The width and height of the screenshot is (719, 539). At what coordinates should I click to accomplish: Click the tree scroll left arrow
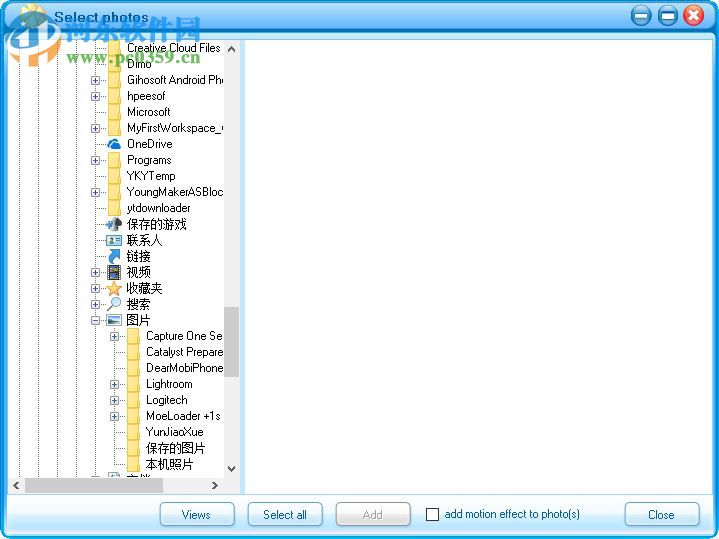(x=16, y=485)
